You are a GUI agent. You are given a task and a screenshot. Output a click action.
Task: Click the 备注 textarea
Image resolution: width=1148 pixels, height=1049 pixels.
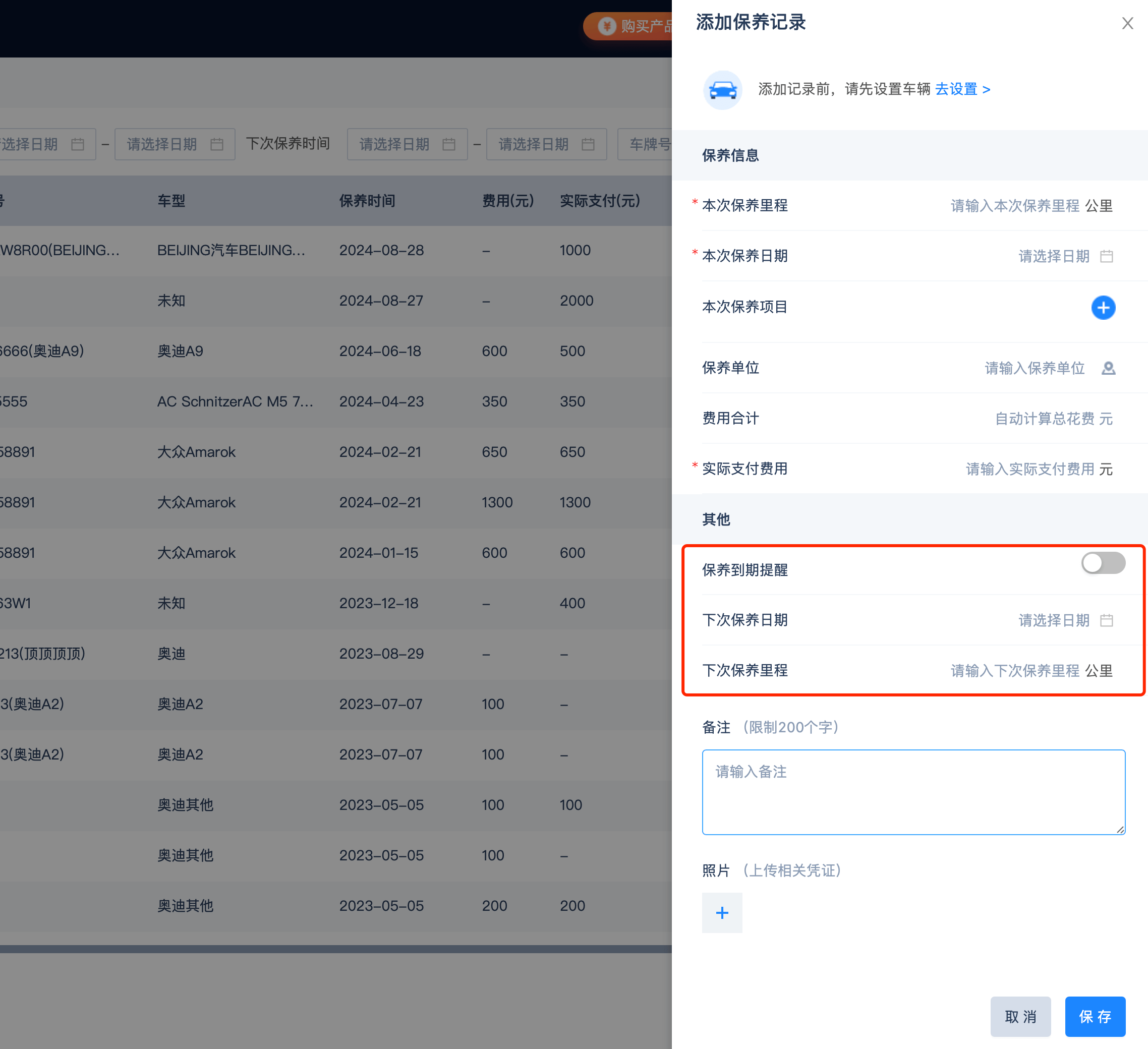[913, 792]
